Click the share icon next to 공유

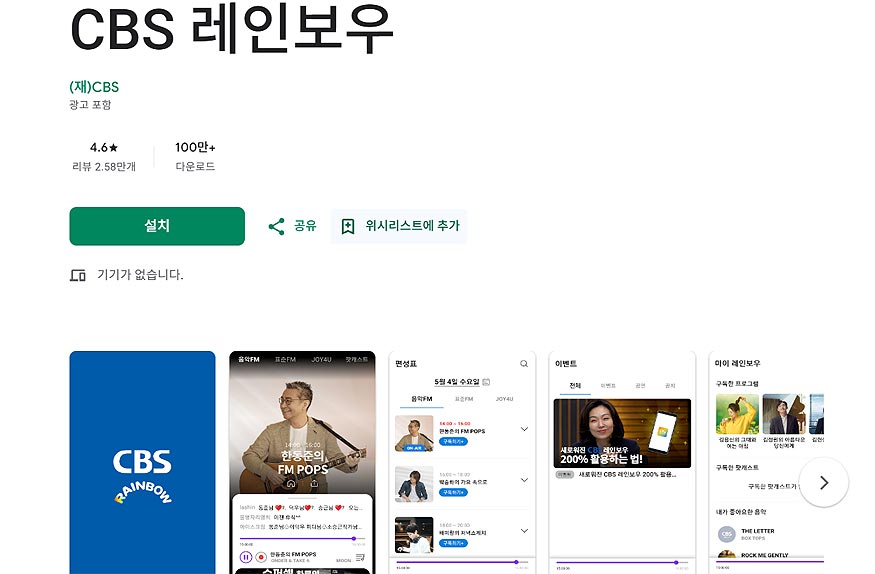click(x=276, y=226)
